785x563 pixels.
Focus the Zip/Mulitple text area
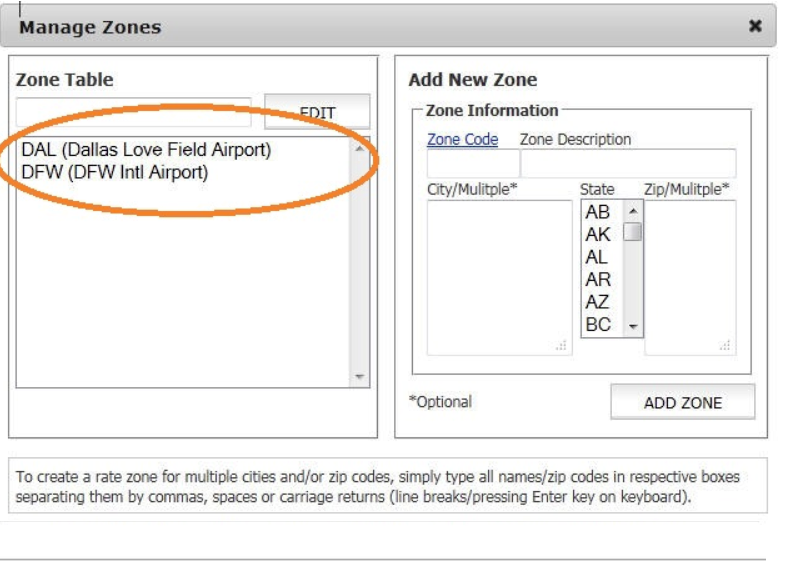[690, 278]
